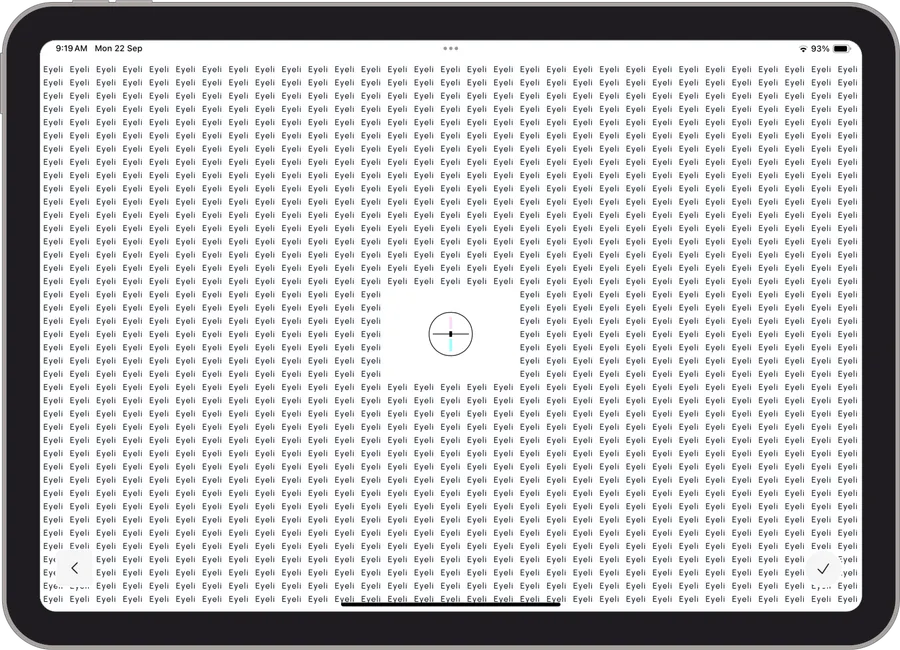Viewport: 900px width, 650px height.
Task: Tap the 9:19 AM clock
Action: point(71,48)
